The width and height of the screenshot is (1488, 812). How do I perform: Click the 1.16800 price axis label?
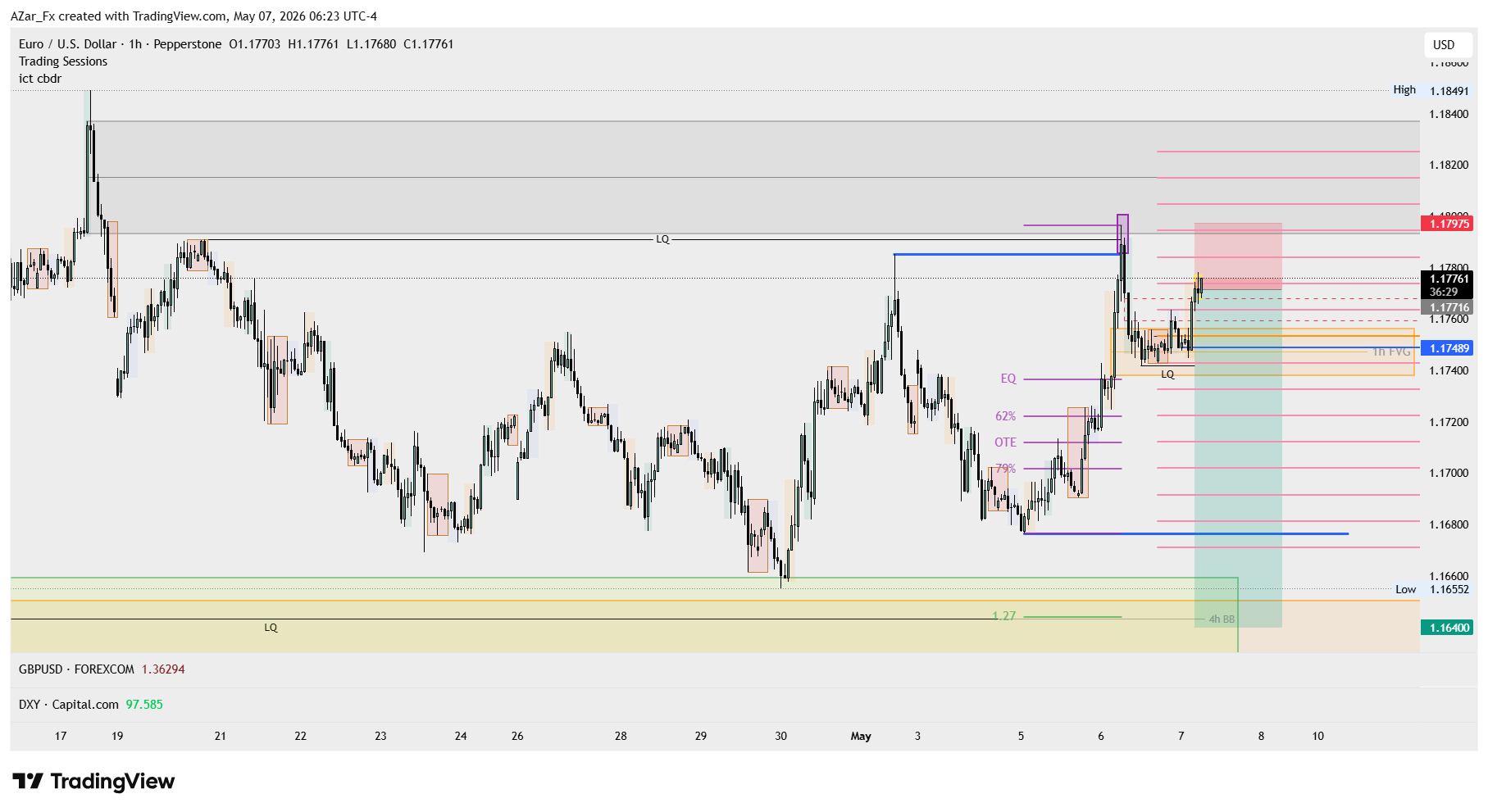[x=1449, y=524]
